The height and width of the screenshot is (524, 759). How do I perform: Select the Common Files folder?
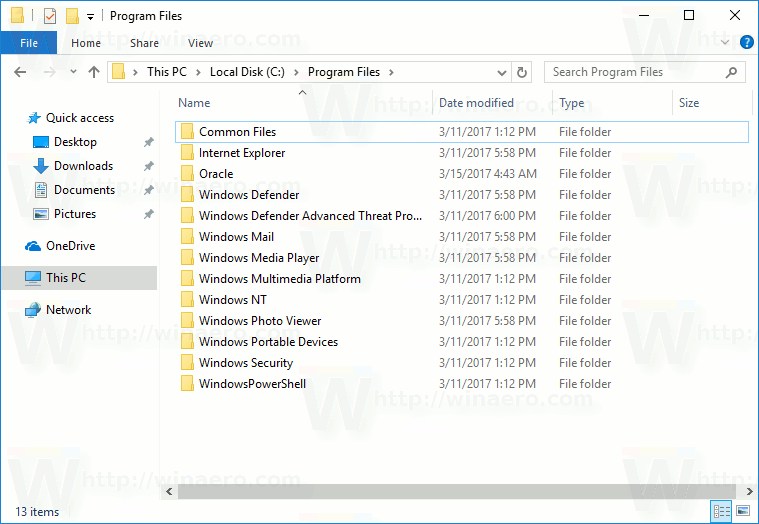pos(462,132)
